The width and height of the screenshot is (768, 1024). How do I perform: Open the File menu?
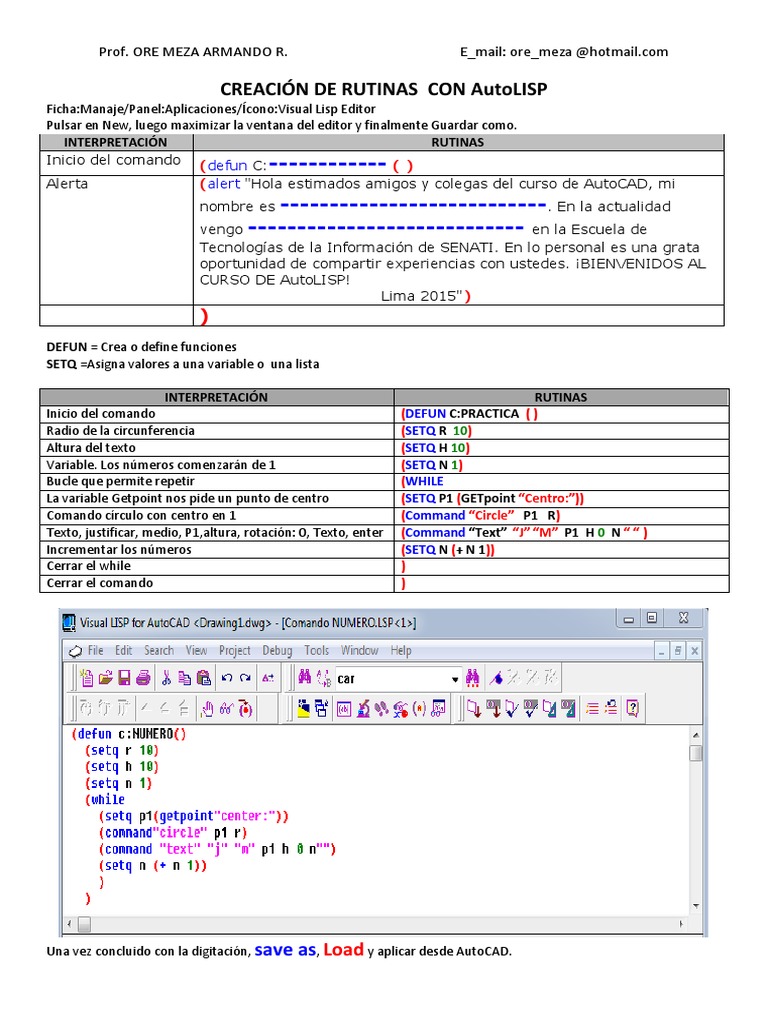click(95, 650)
